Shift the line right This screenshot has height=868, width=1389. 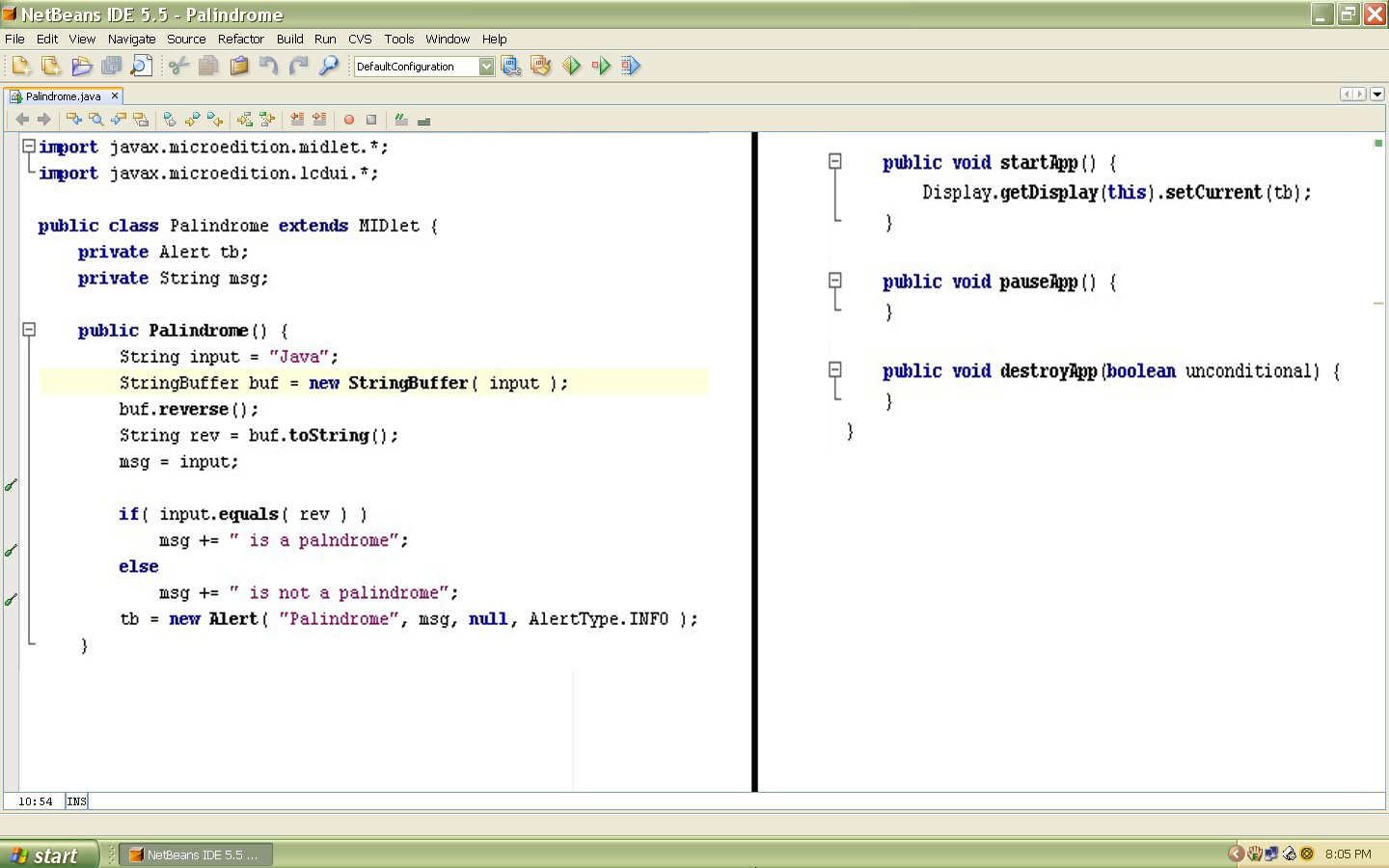coord(319,120)
